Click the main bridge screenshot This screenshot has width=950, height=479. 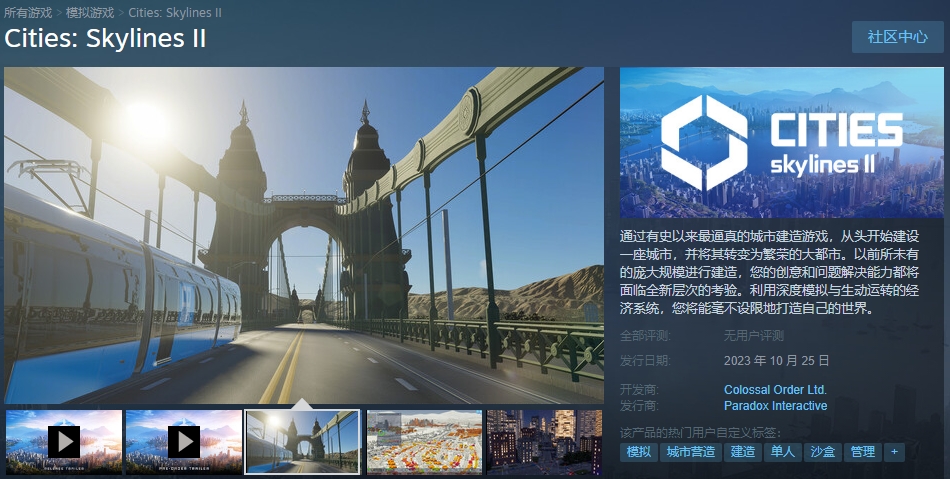304,235
